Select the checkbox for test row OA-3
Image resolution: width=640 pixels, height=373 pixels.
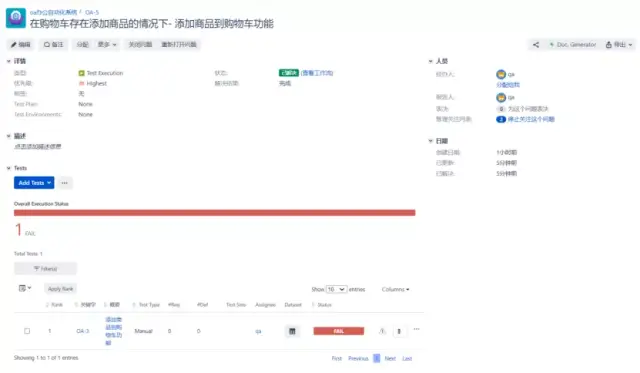[27, 331]
